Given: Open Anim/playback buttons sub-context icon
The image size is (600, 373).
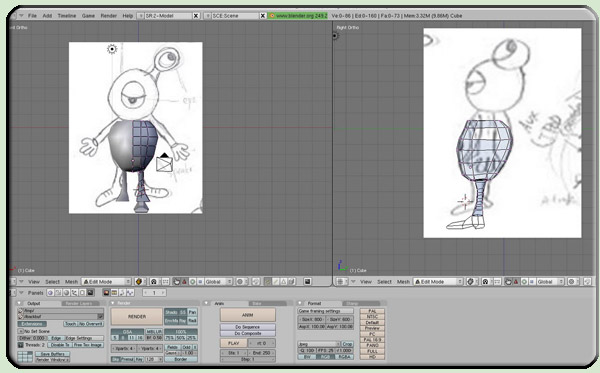Looking at the screenshot, I should (x=122, y=293).
